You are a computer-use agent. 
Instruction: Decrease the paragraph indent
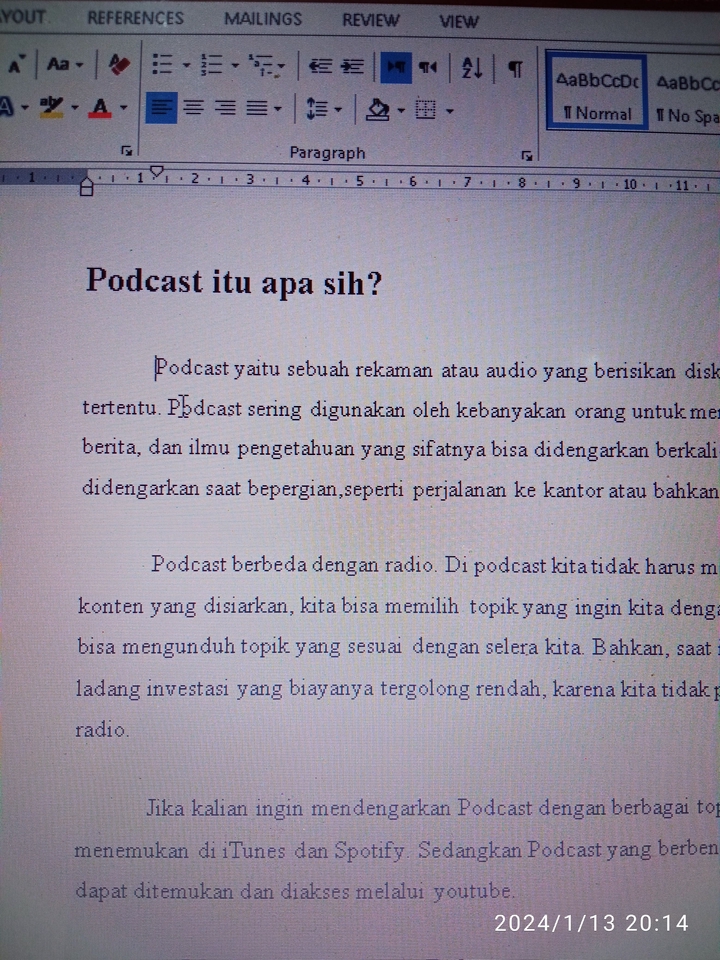point(320,66)
